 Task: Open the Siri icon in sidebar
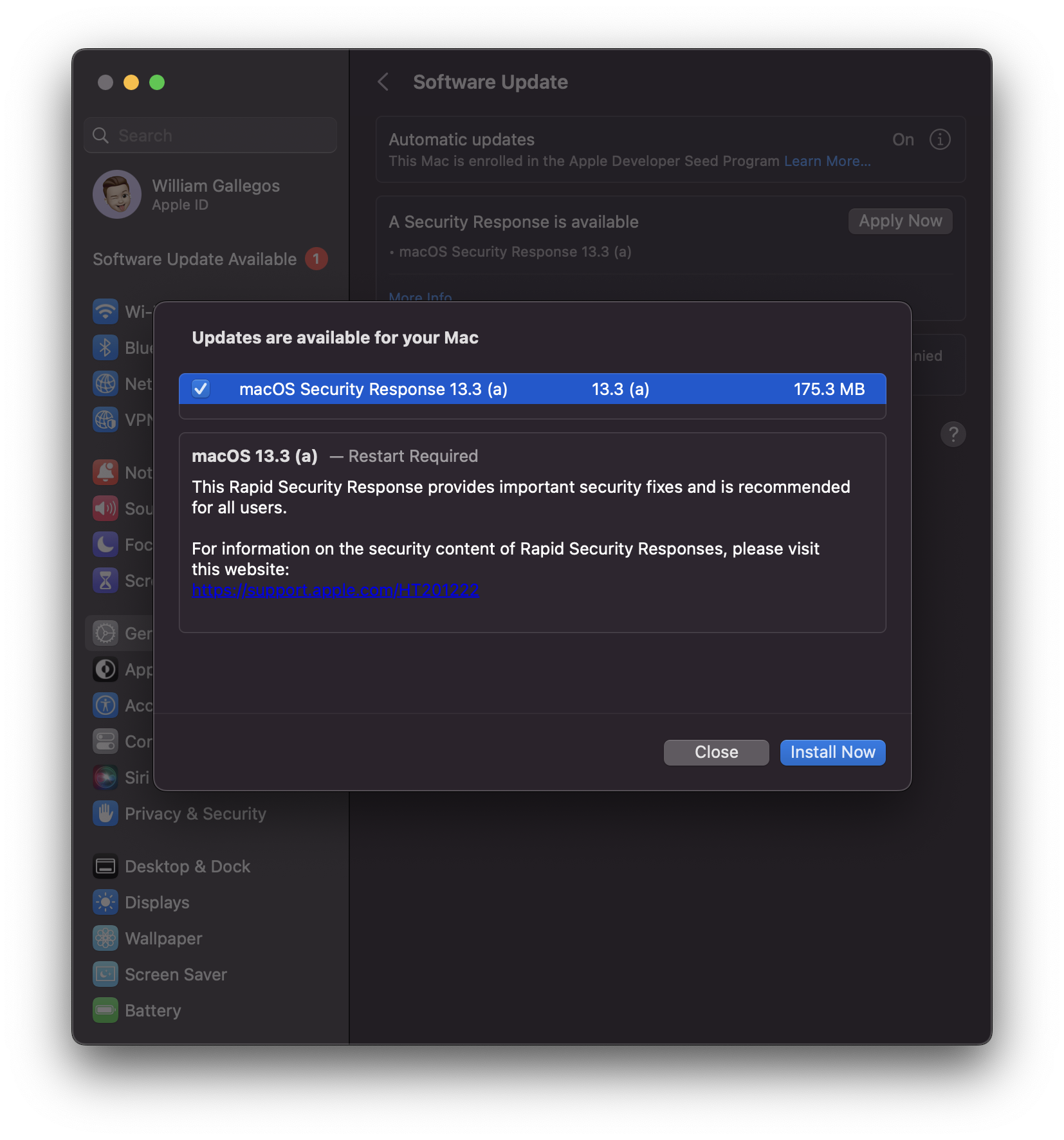[x=105, y=778]
